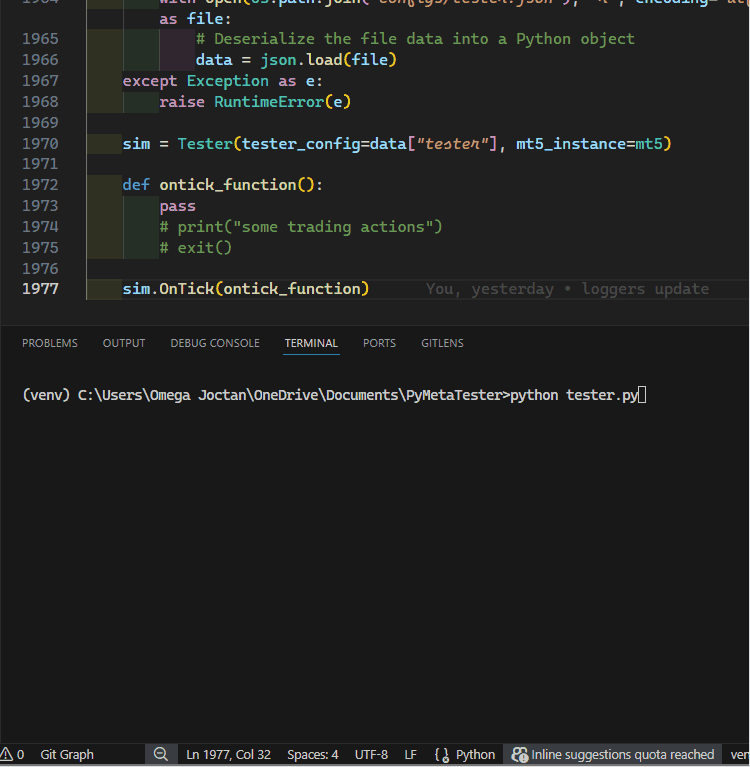Viewport: 750px width, 767px height.
Task: Click the curly braces language icon
Action: coord(442,755)
